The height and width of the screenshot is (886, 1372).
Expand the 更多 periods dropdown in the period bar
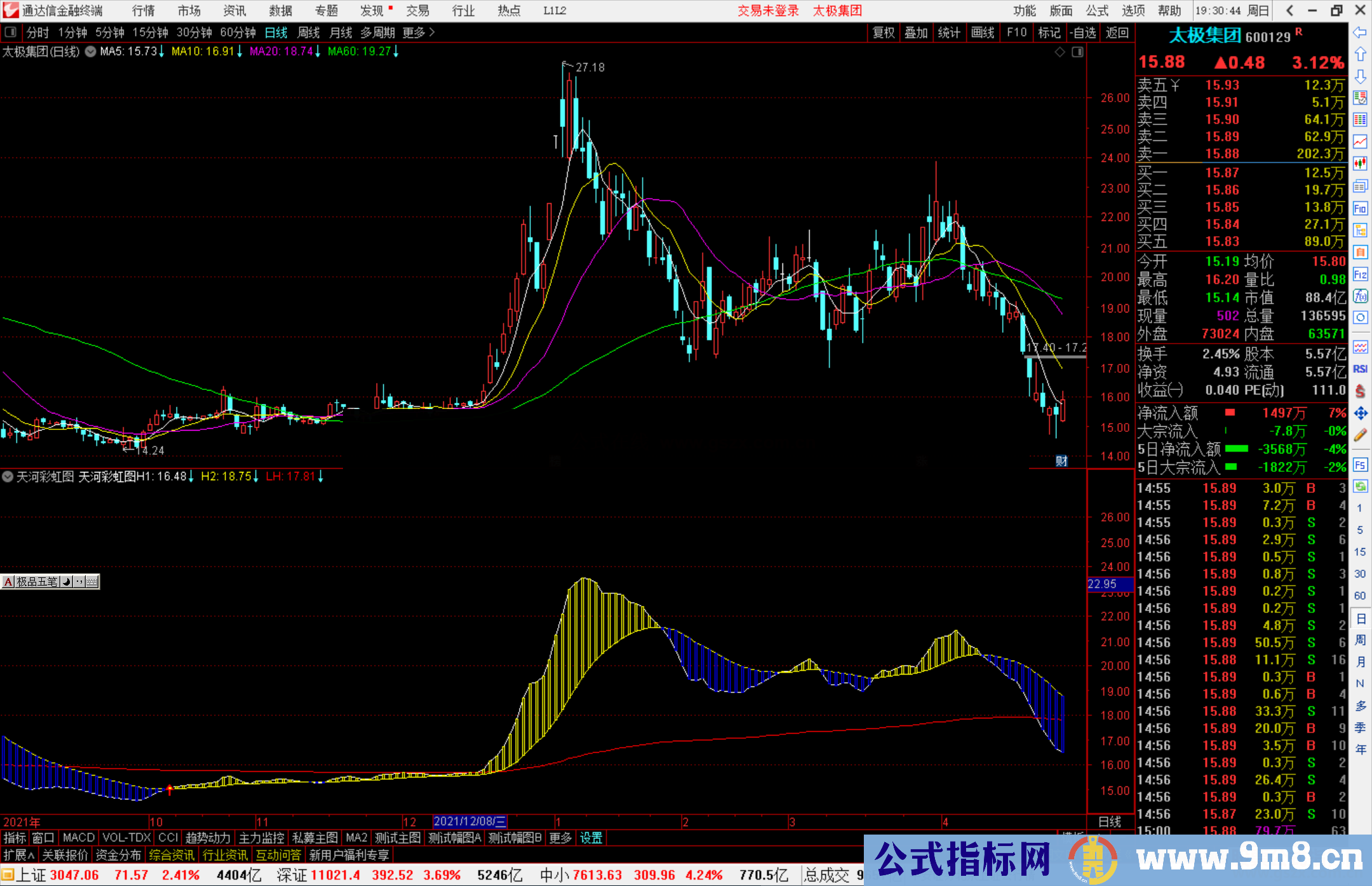(x=416, y=32)
